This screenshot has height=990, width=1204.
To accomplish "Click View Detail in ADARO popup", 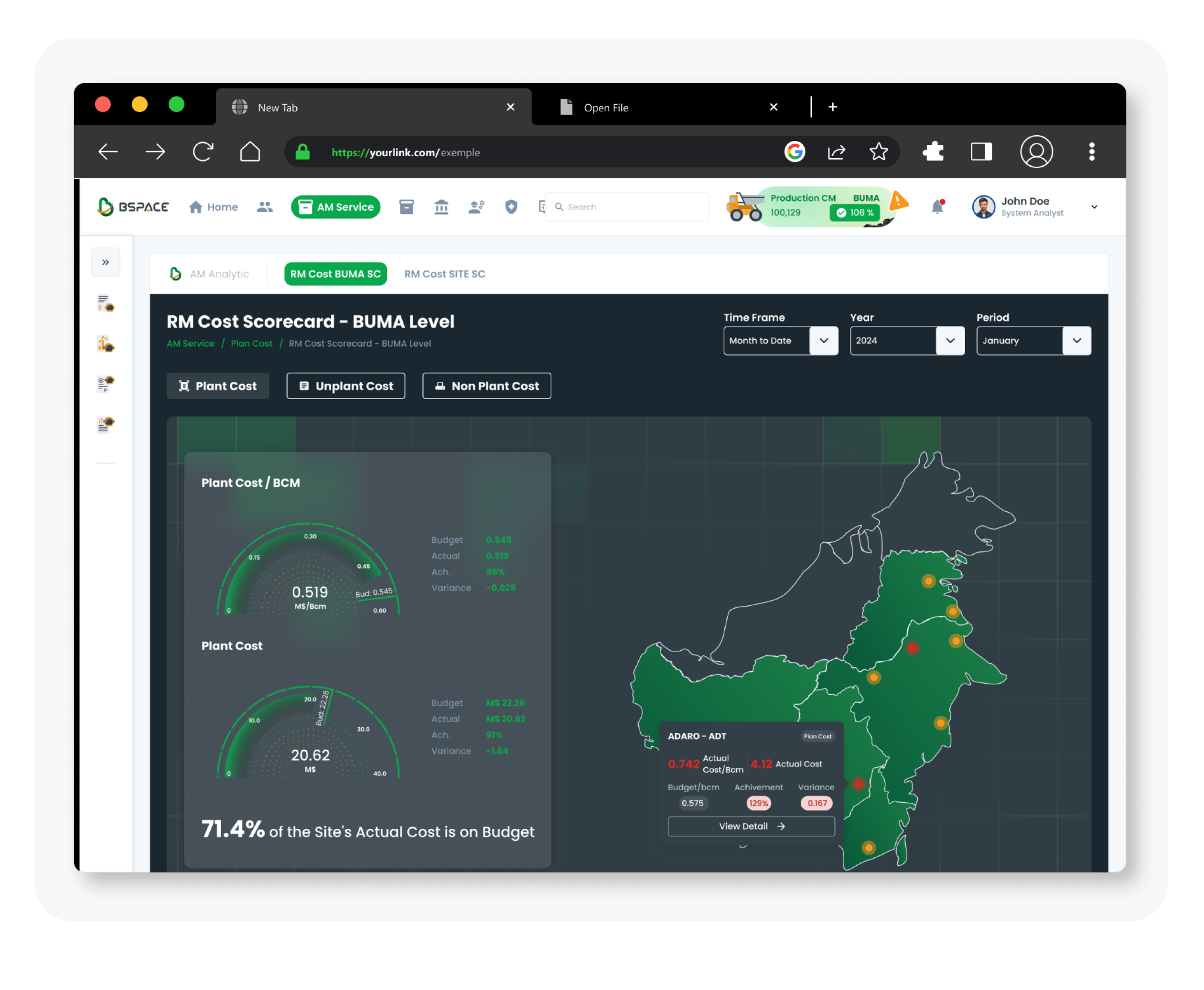I will (x=751, y=826).
